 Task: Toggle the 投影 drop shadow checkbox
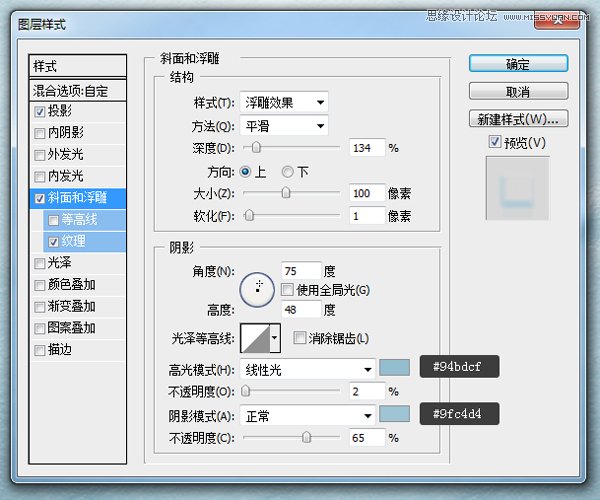click(40, 112)
